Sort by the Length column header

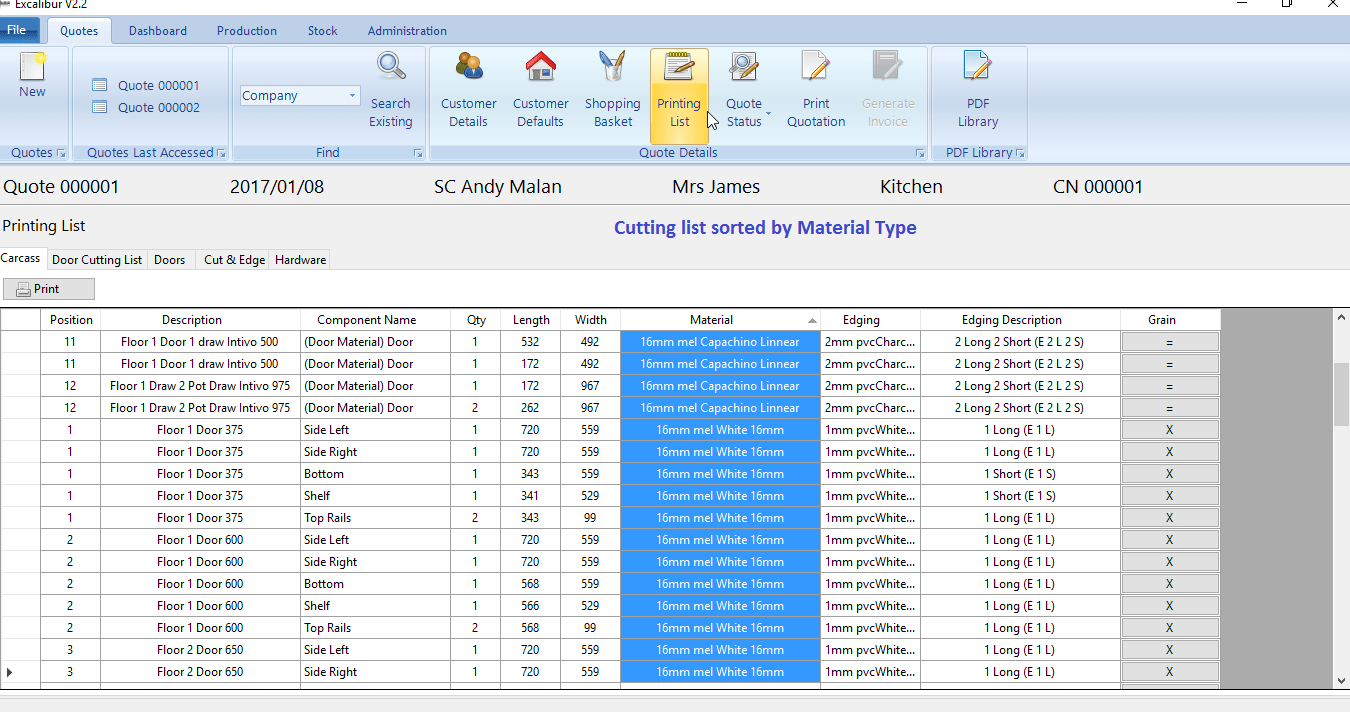pyautogui.click(x=531, y=320)
